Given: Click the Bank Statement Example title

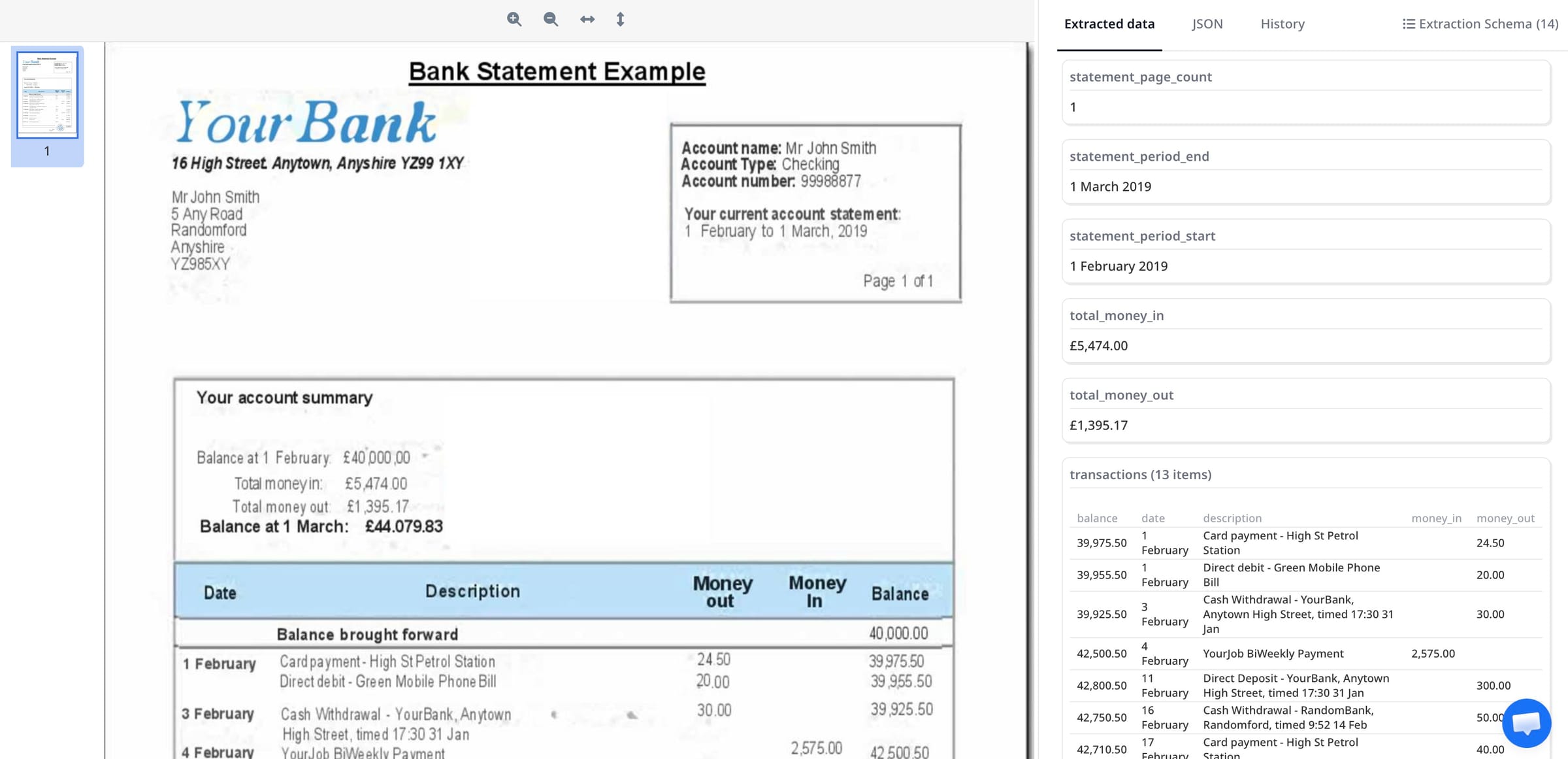Looking at the screenshot, I should (x=557, y=71).
